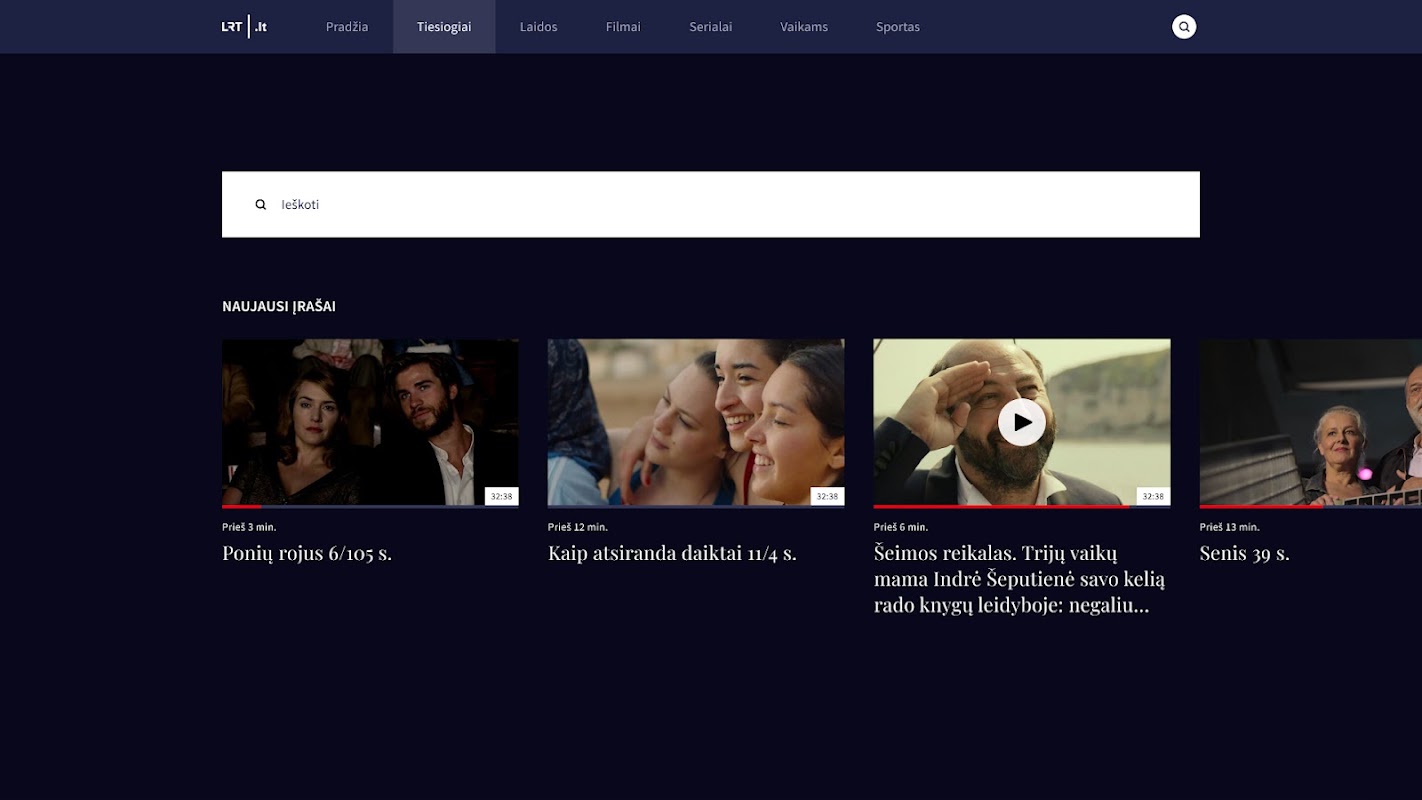Click the LRT.lt logo

[244, 27]
